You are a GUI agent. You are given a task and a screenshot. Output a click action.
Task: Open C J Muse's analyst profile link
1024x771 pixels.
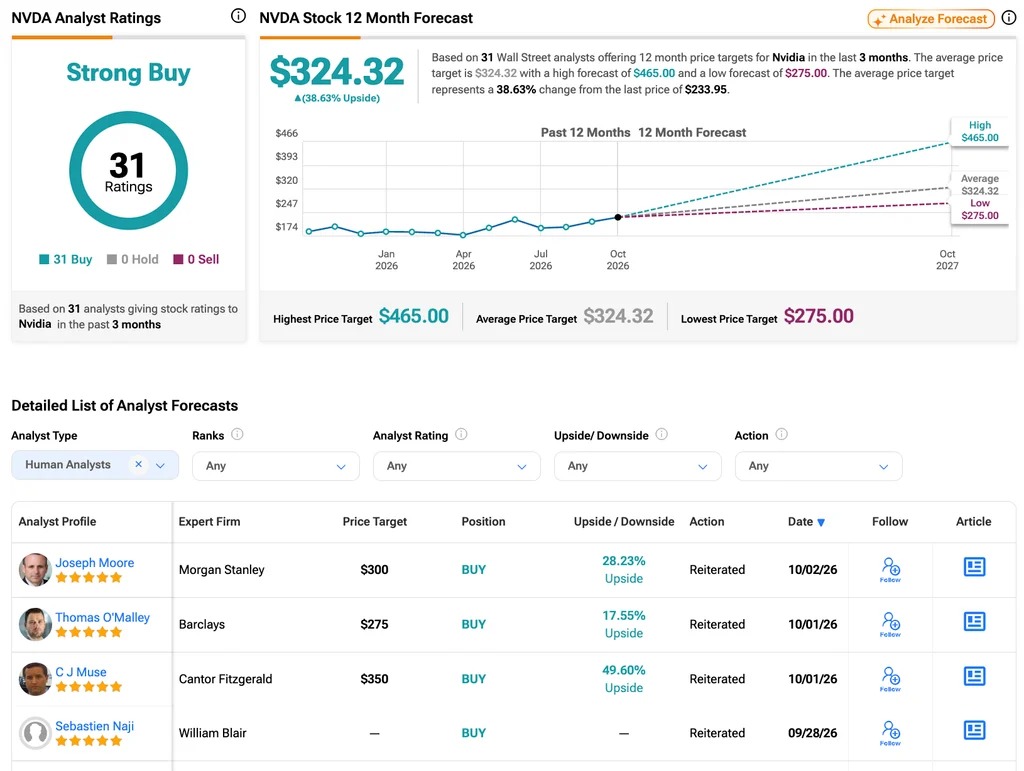pyautogui.click(x=81, y=672)
